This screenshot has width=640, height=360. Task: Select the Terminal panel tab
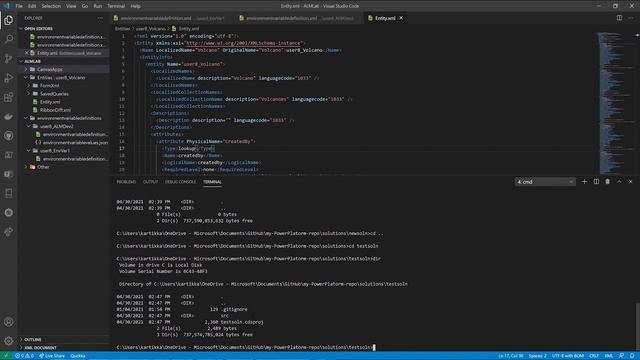[x=212, y=182]
